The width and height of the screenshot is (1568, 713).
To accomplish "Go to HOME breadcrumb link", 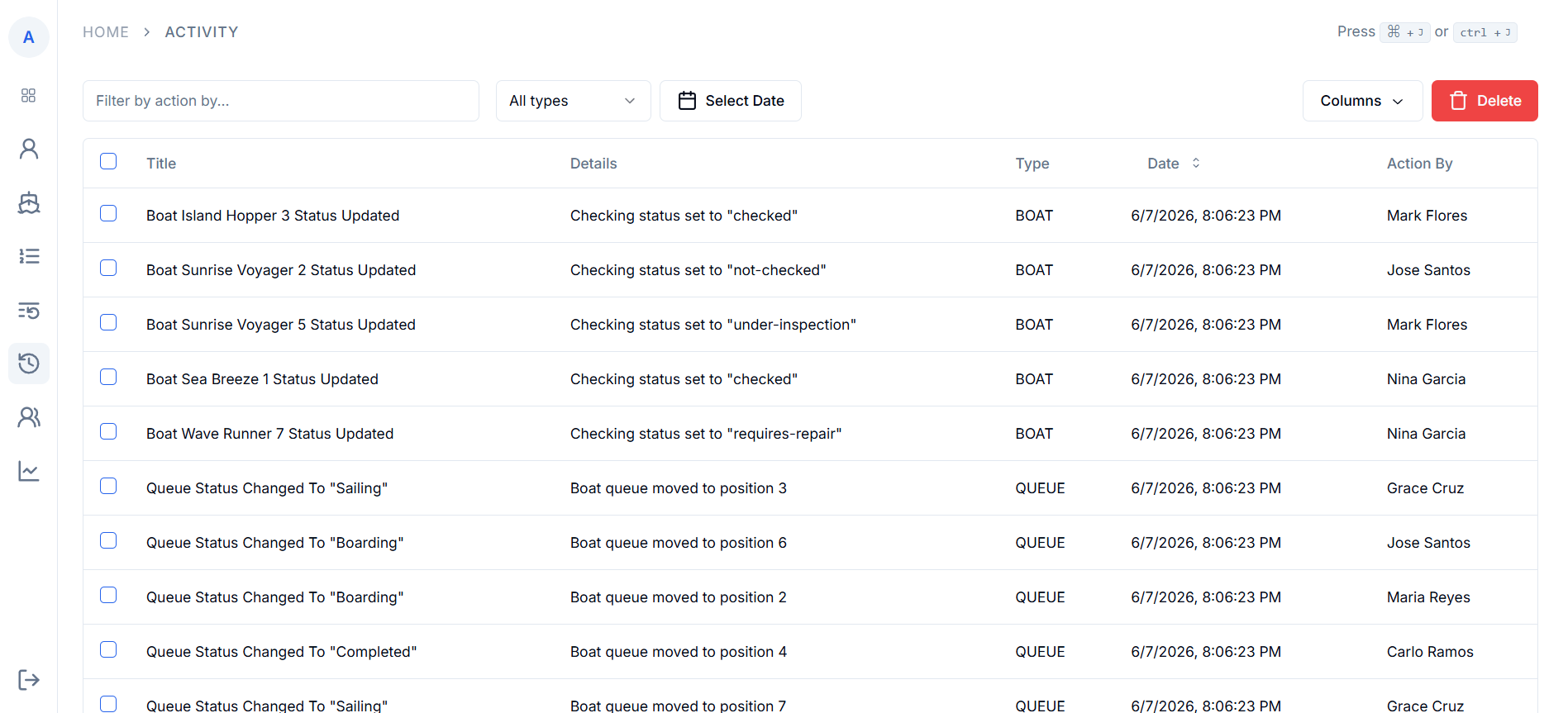I will 106,32.
